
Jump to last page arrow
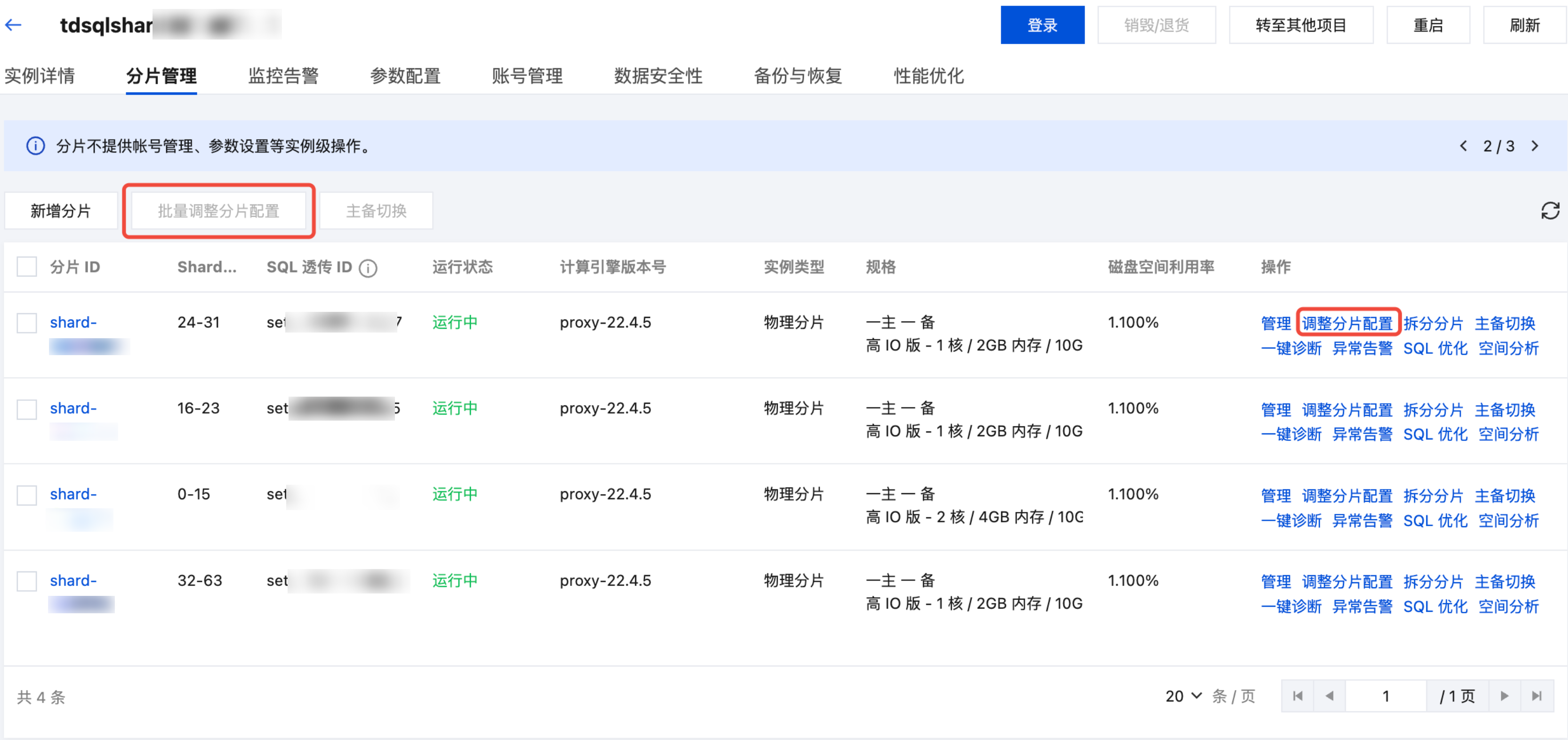(1536, 696)
